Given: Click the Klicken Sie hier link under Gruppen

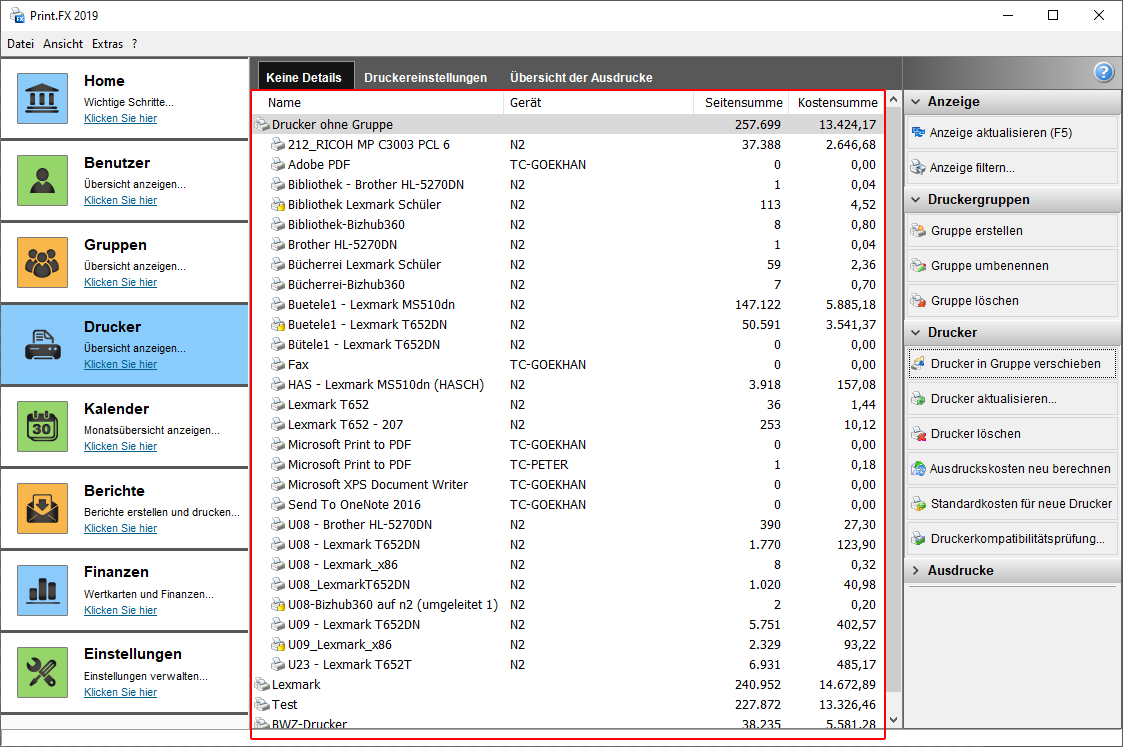Looking at the screenshot, I should [x=120, y=282].
